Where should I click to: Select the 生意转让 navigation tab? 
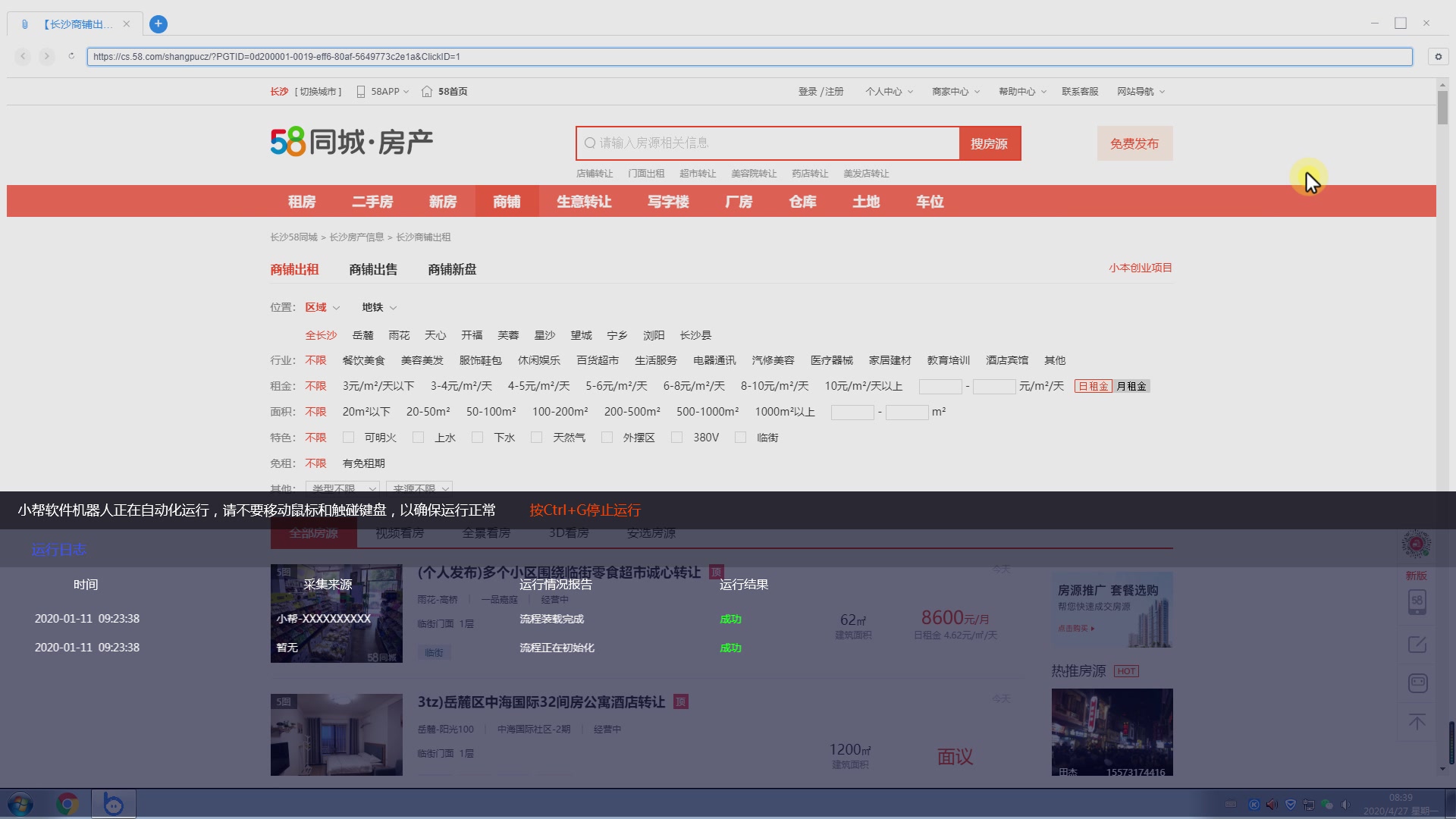(x=584, y=202)
